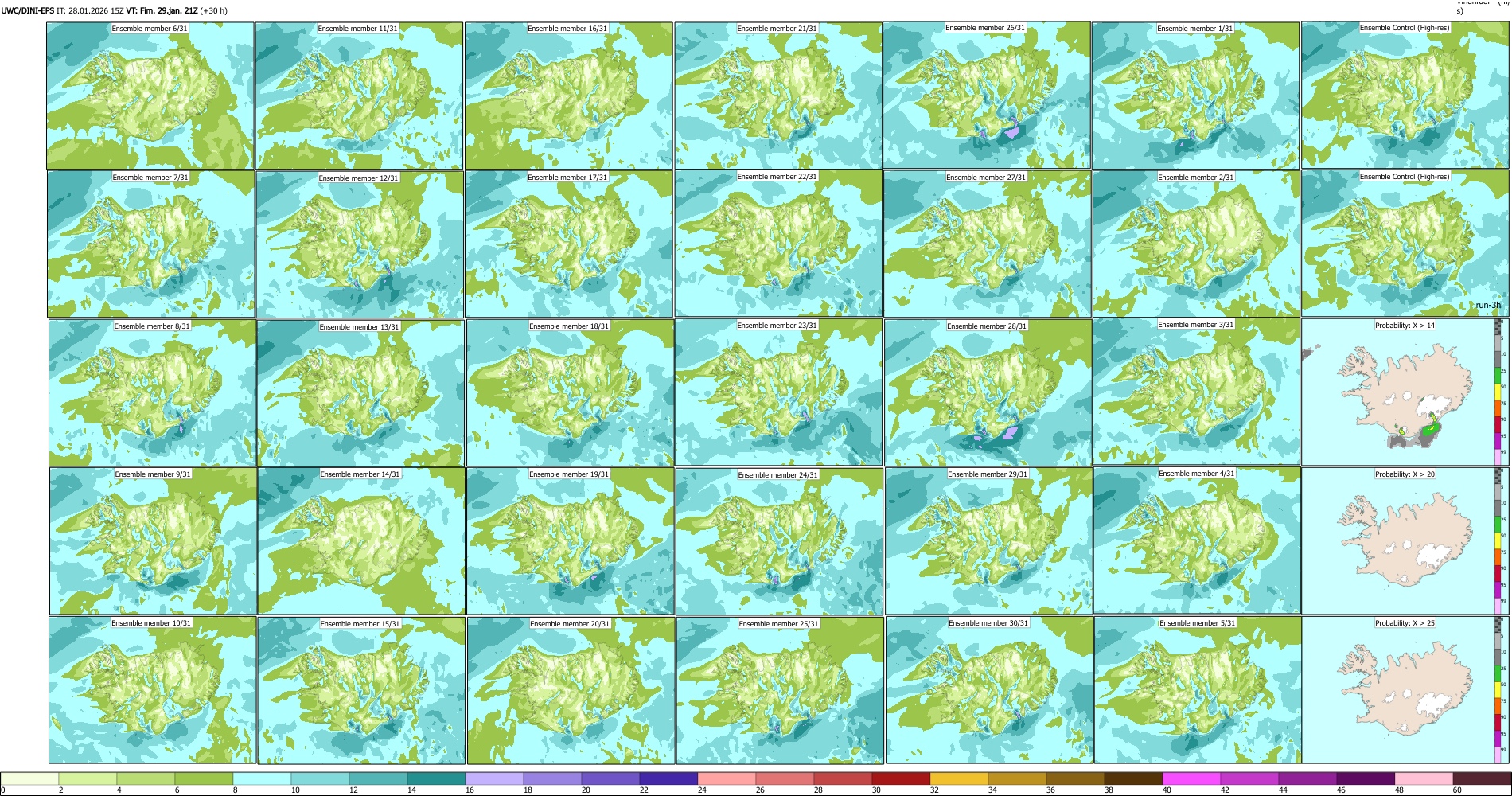Viewport: 1512px width, 796px height.
Task: Select the Ensemble member 10/31 map
Action: coord(153,690)
